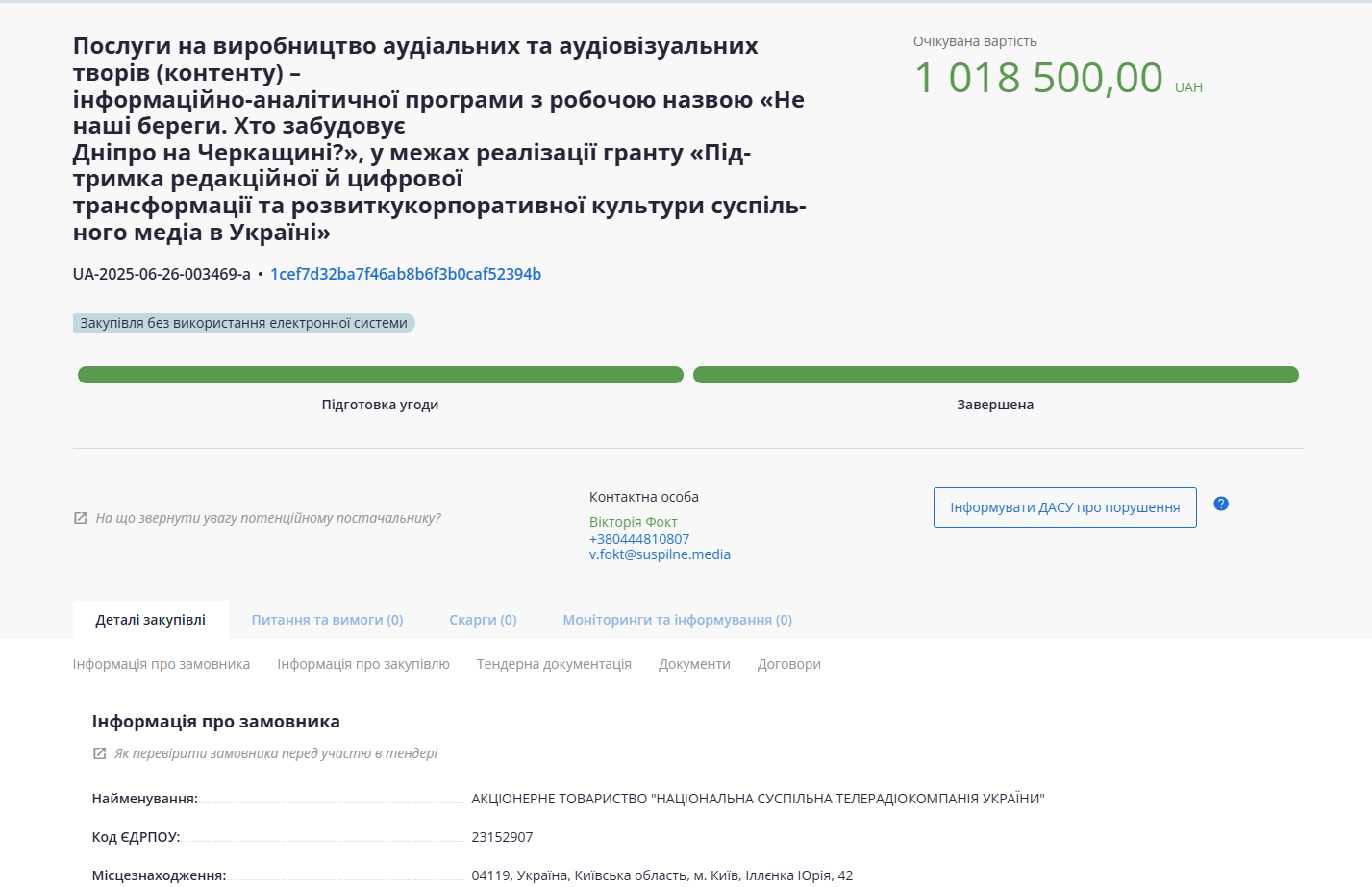Jump to "Договори" section
1372x887 pixels.
788,664
